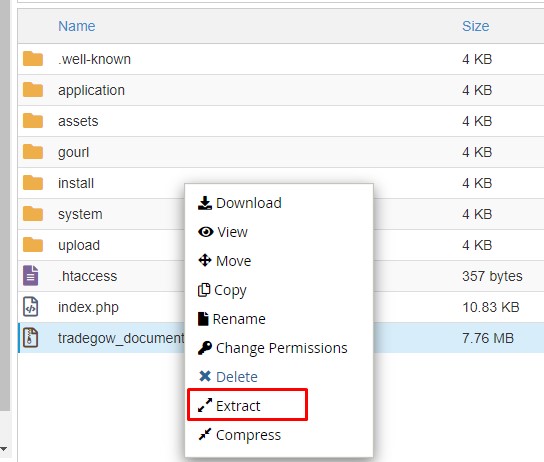Image resolution: width=544 pixels, height=462 pixels.
Task: Click the 7.76 MB size cell
Action: (x=488, y=338)
